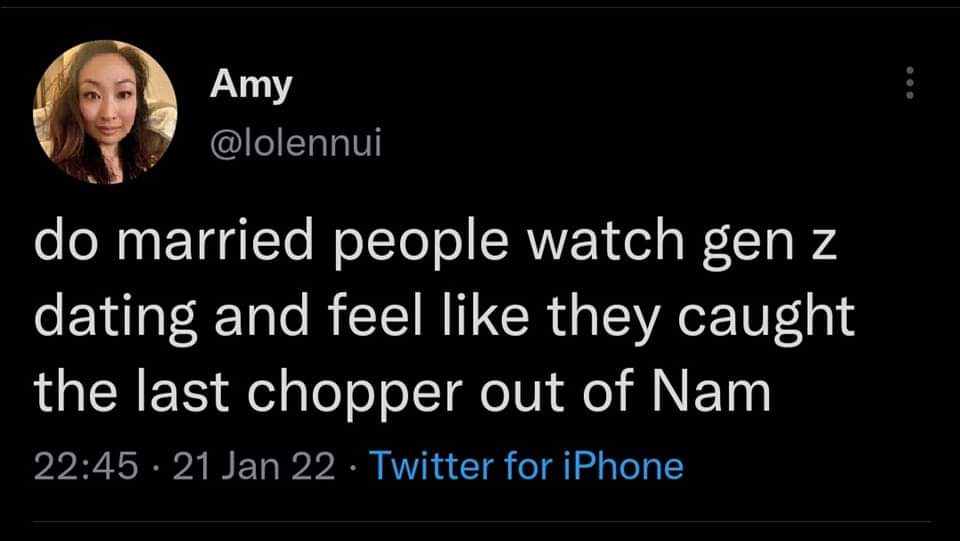Image resolution: width=960 pixels, height=541 pixels.
Task: Click the tweet line "the last chopper out of Nam"
Action: tap(402, 392)
